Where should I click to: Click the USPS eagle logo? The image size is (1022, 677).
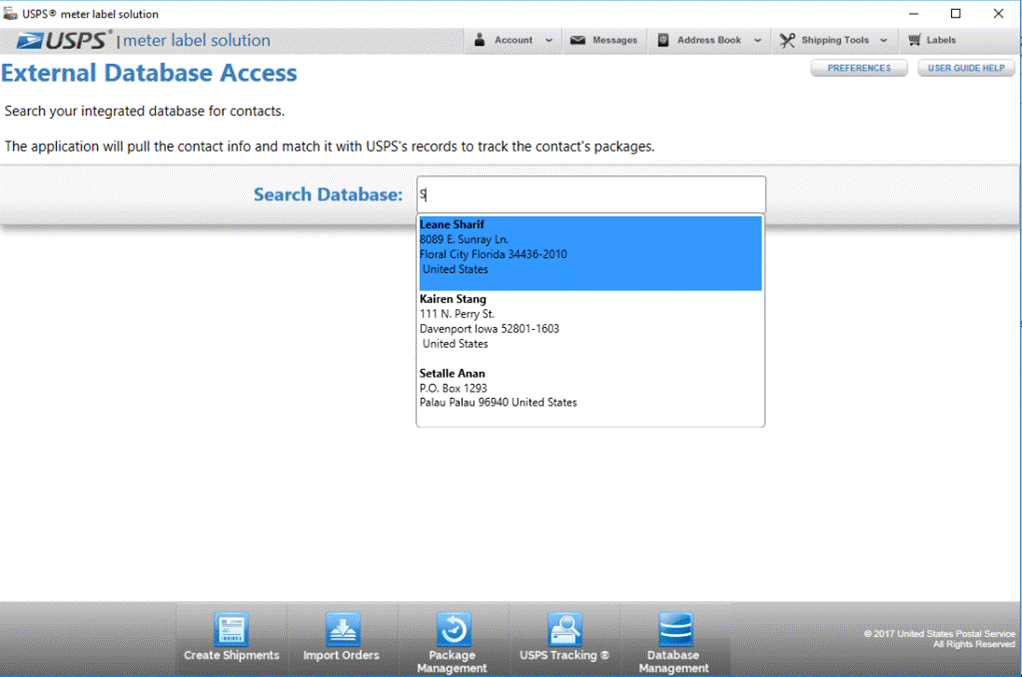click(x=30, y=40)
